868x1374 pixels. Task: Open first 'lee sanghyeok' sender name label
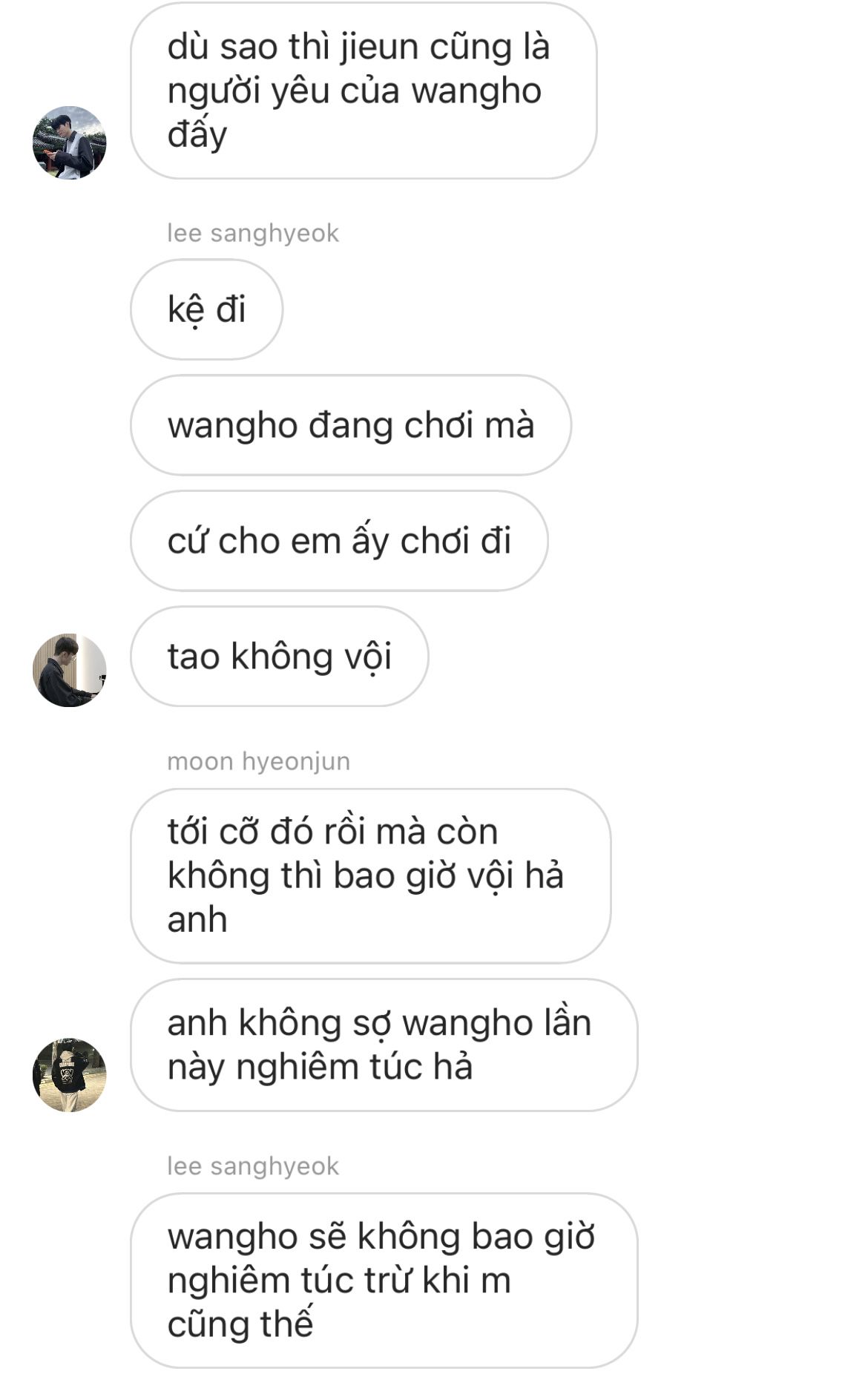(x=253, y=233)
